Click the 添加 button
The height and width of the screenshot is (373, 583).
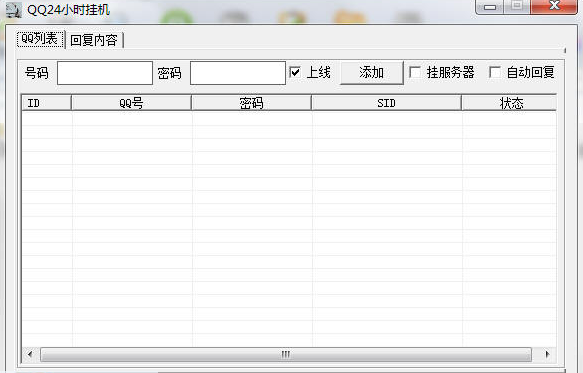coord(372,73)
